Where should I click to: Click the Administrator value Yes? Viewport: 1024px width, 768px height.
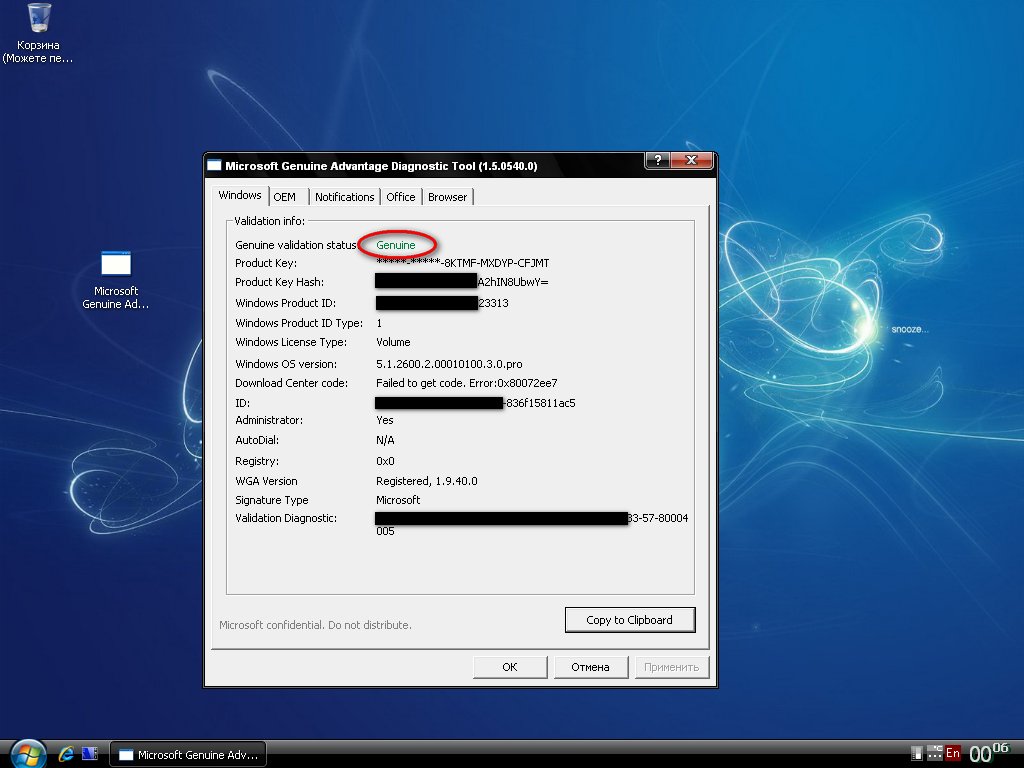385,420
